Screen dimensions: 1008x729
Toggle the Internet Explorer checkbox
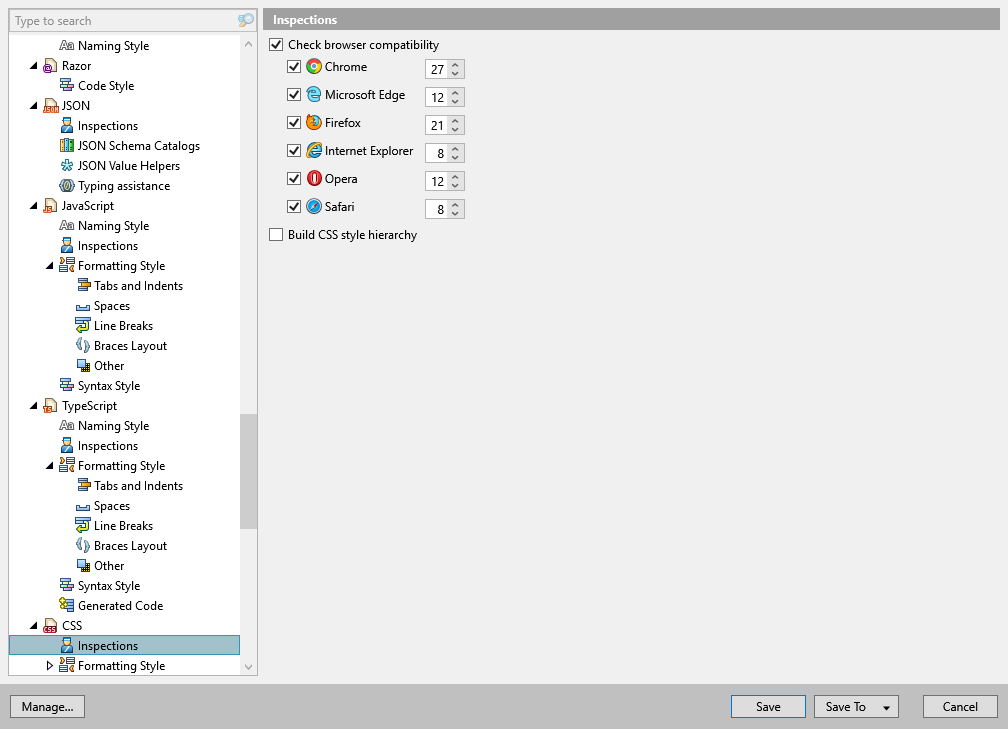pyautogui.click(x=294, y=150)
